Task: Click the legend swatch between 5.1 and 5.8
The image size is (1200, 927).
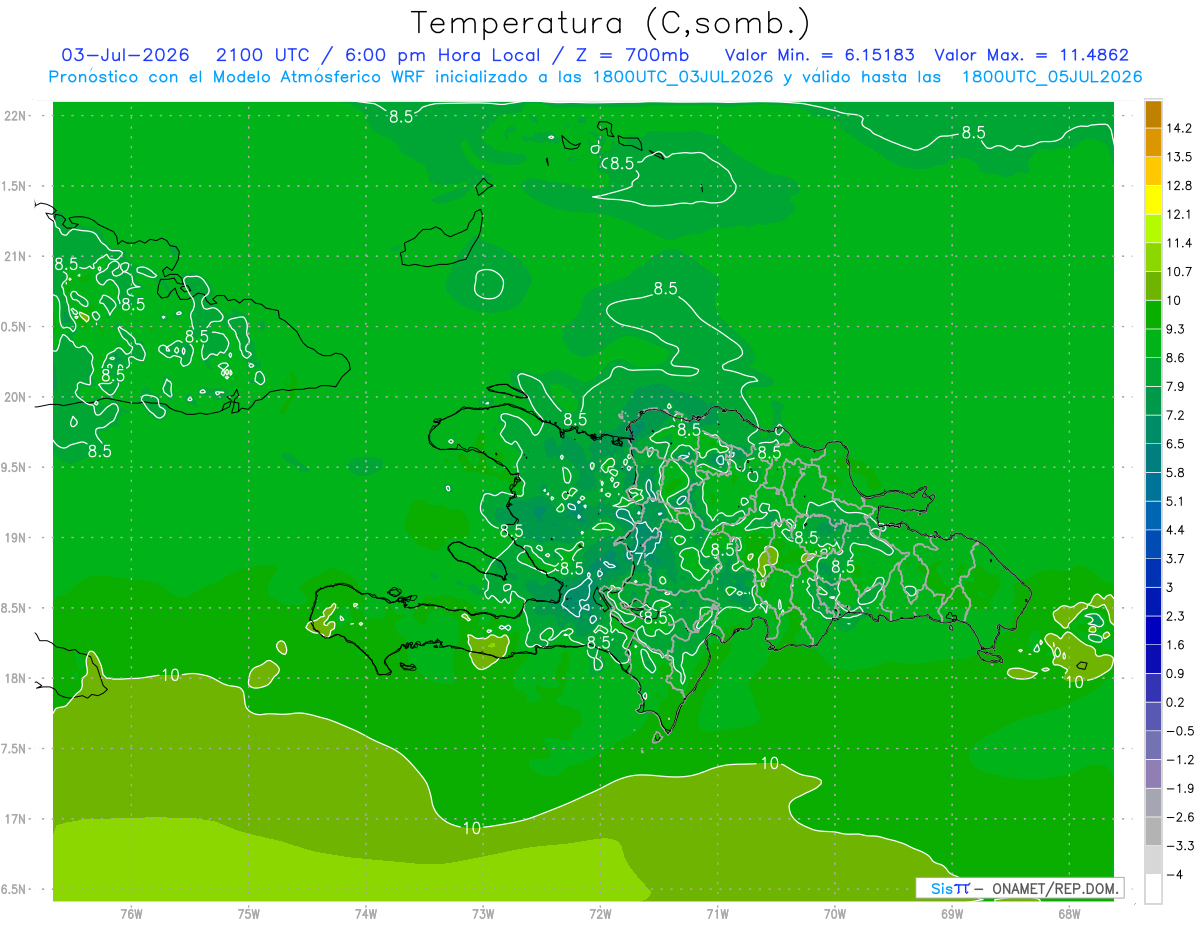Action: [x=1153, y=486]
